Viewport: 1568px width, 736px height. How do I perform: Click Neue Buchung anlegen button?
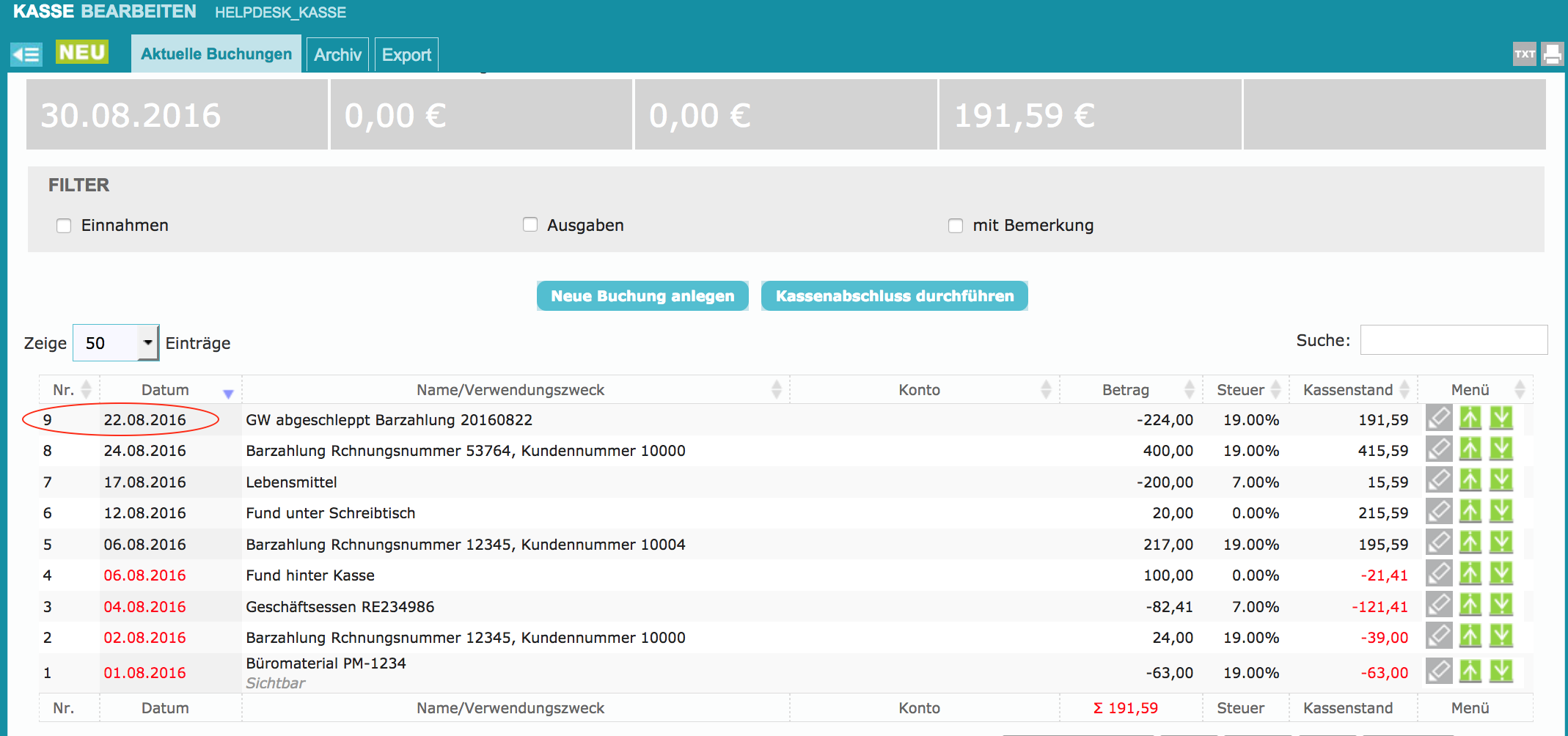(642, 296)
